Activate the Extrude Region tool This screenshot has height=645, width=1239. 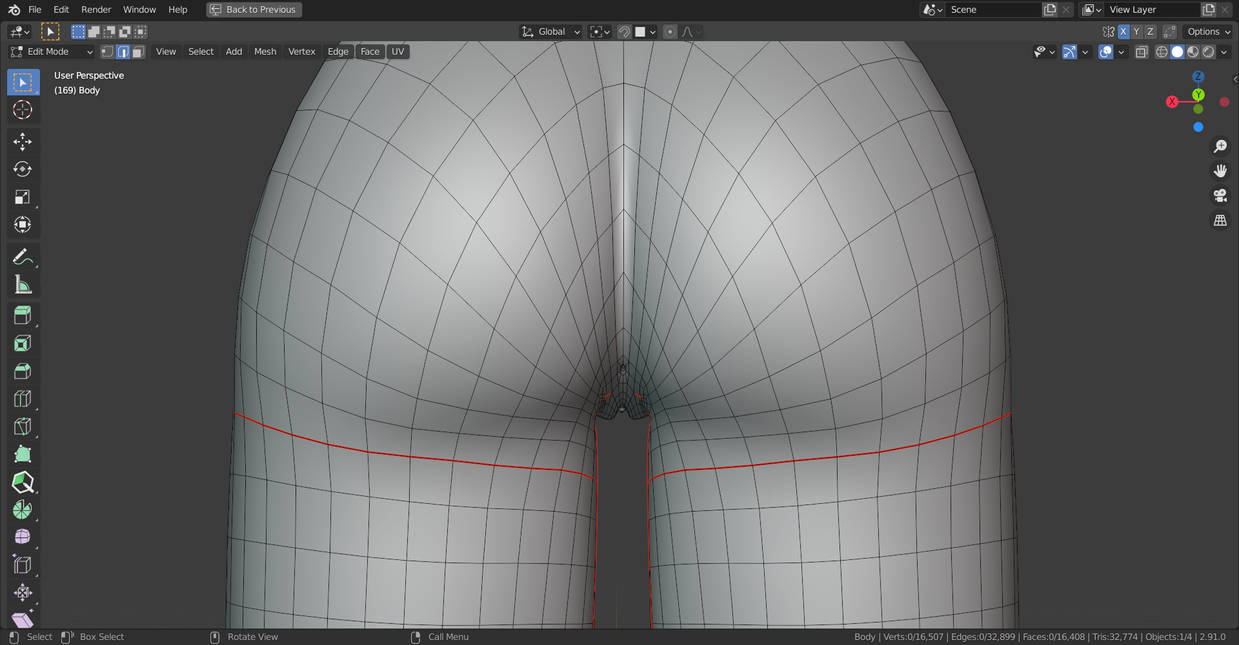coord(23,316)
